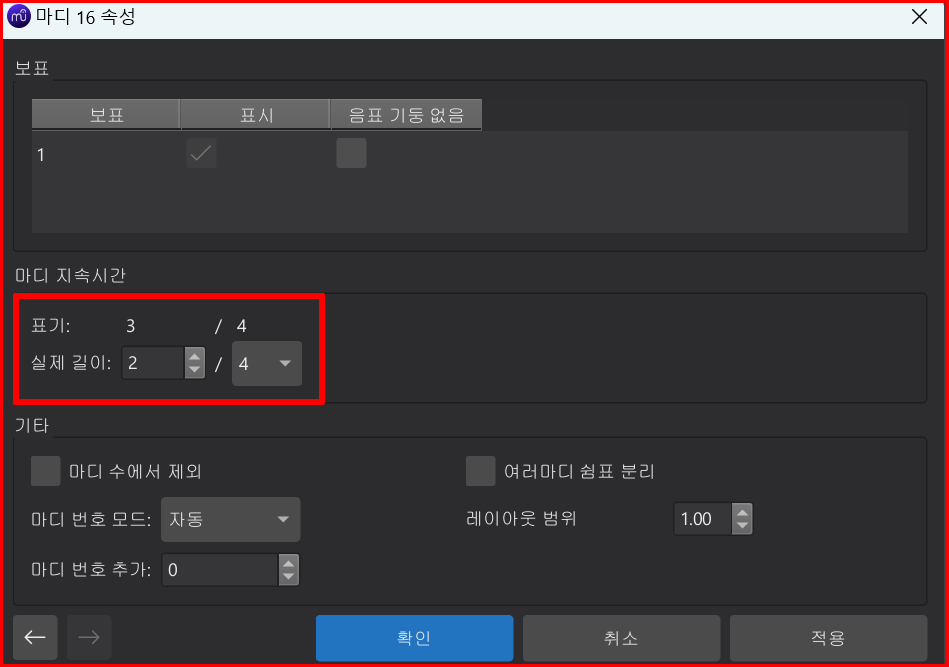Screen dimensions: 949x667
Task: Click the 취소 button
Action: [x=622, y=638]
